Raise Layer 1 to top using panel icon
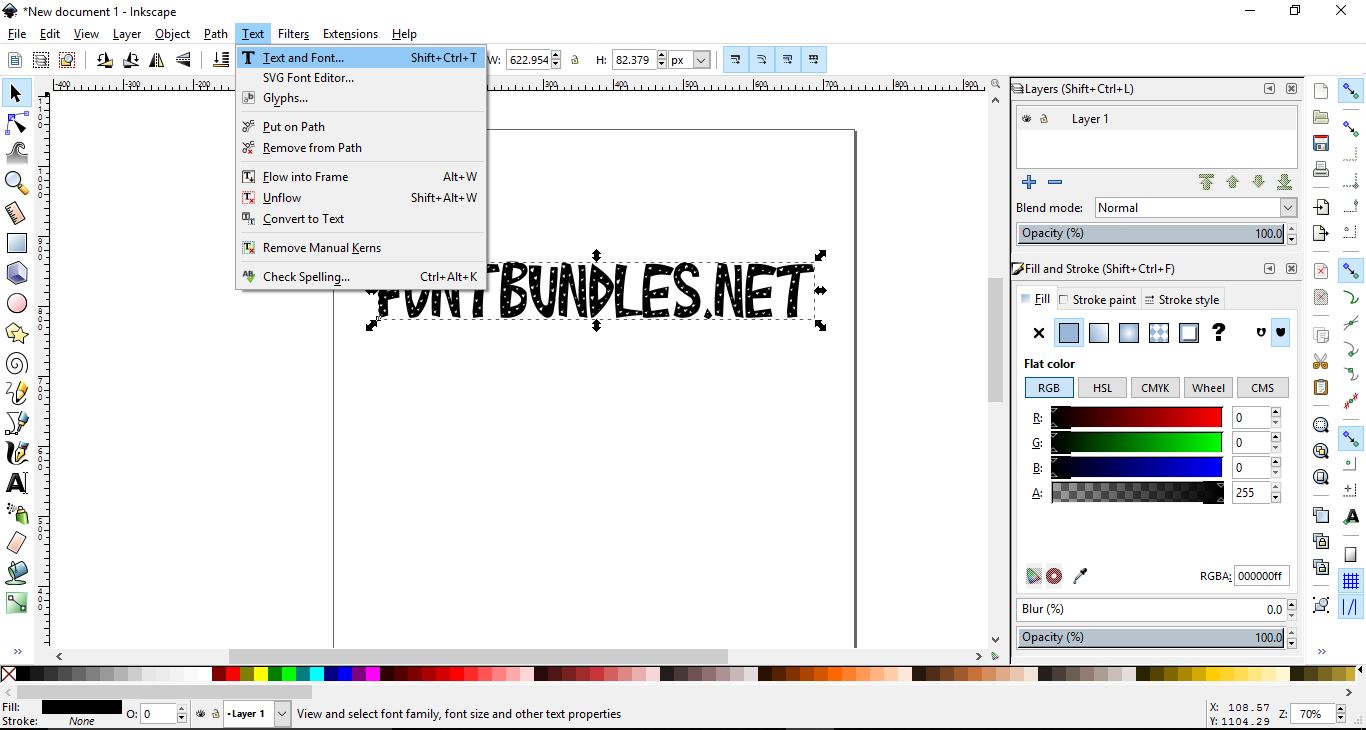This screenshot has width=1366, height=730. click(x=1207, y=182)
